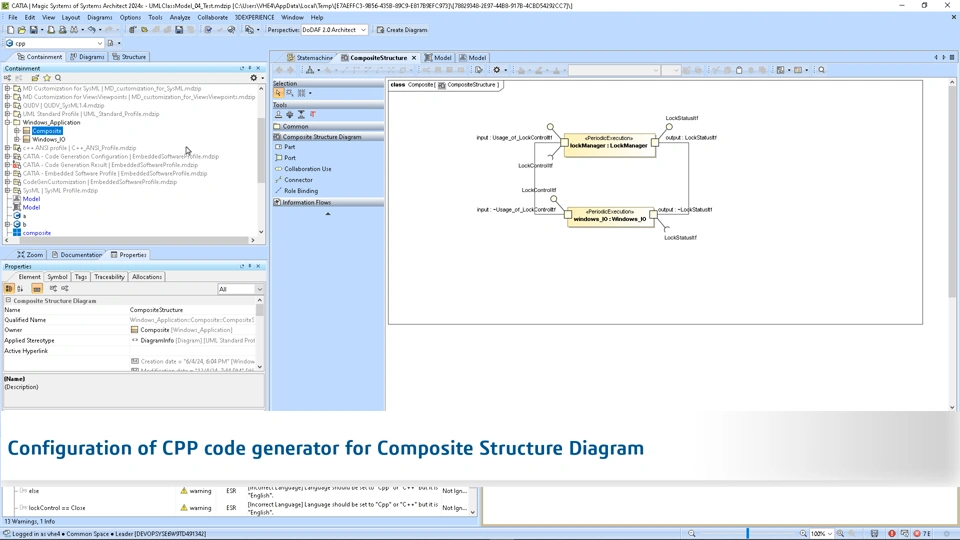Click the yellow open-in-tree icon in Containment toolbar
The width and height of the screenshot is (960, 540).
pos(35,78)
